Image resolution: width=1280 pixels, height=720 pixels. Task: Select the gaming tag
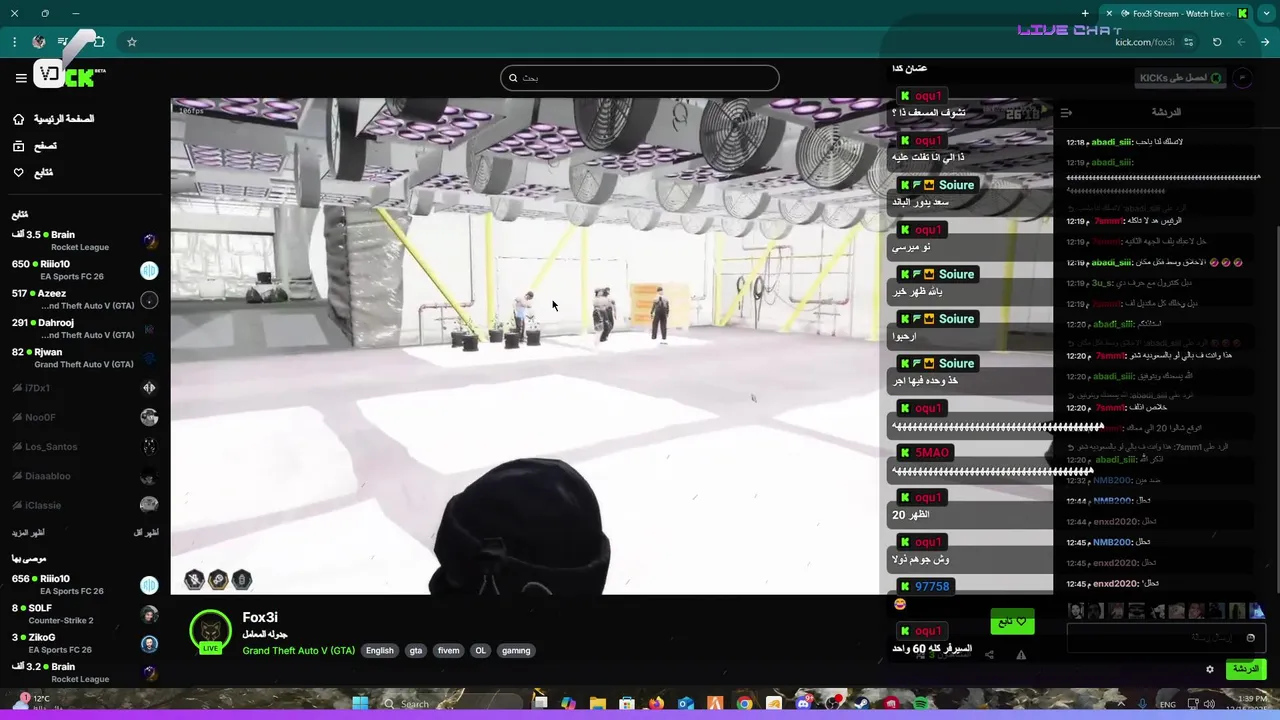[516, 651]
